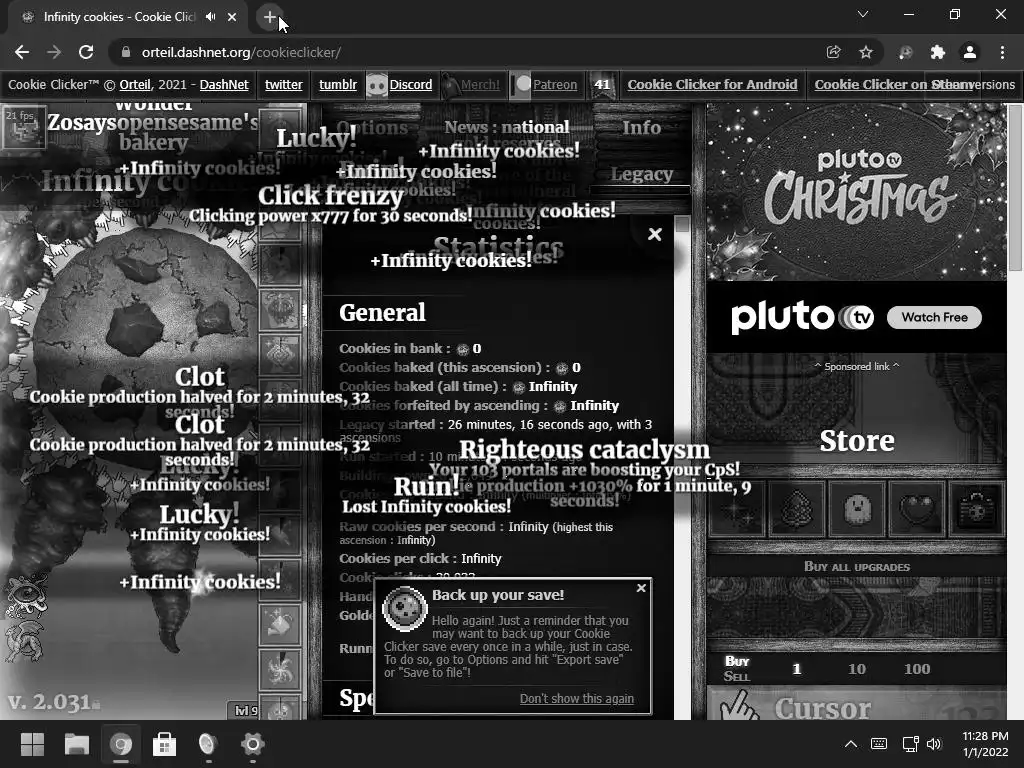Set bulk amount to 100
Image resolution: width=1024 pixels, height=768 pixels.
917,669
